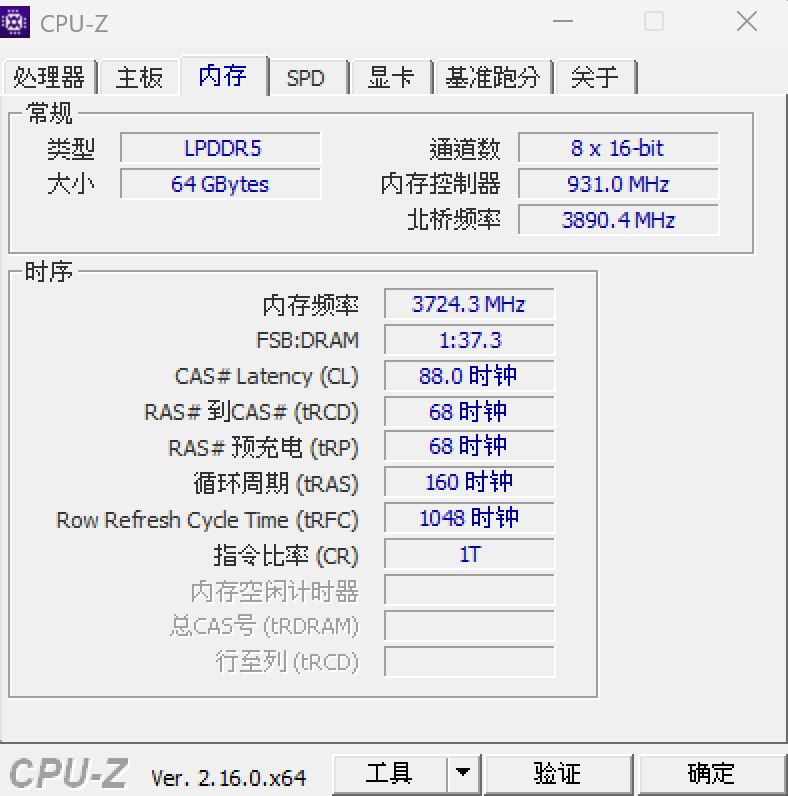Click the empty 总CAS号 (tRDRAM) field

[x=470, y=625]
